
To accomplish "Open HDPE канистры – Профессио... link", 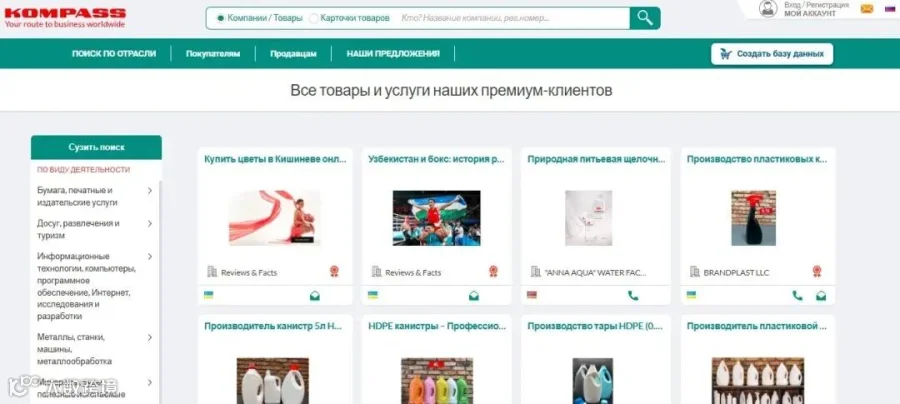I will 437,326.
